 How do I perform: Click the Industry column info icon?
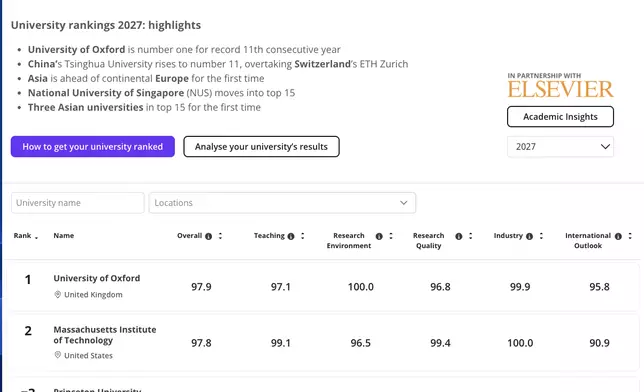[x=529, y=236]
